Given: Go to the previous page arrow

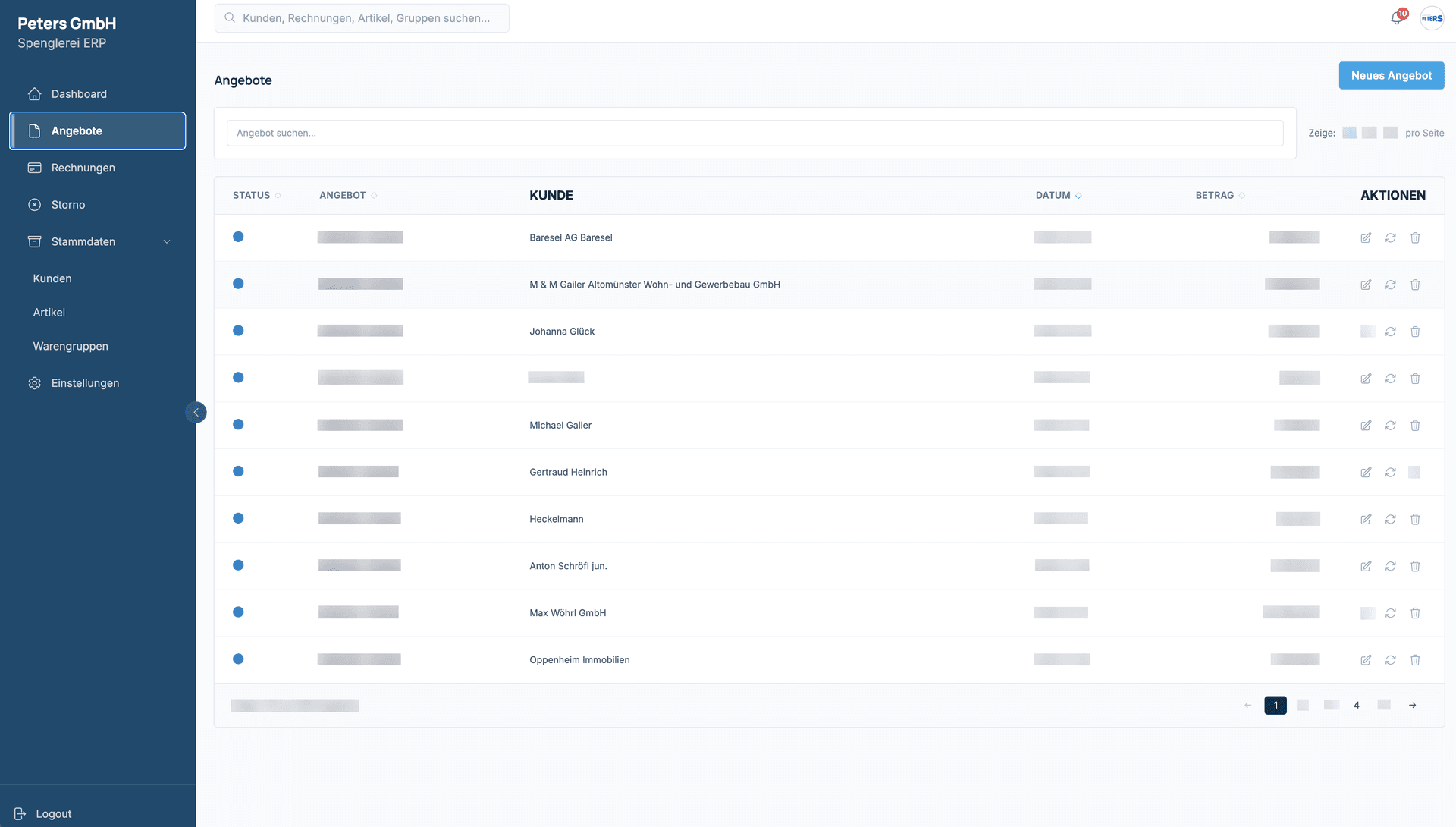Looking at the screenshot, I should 1247,706.
